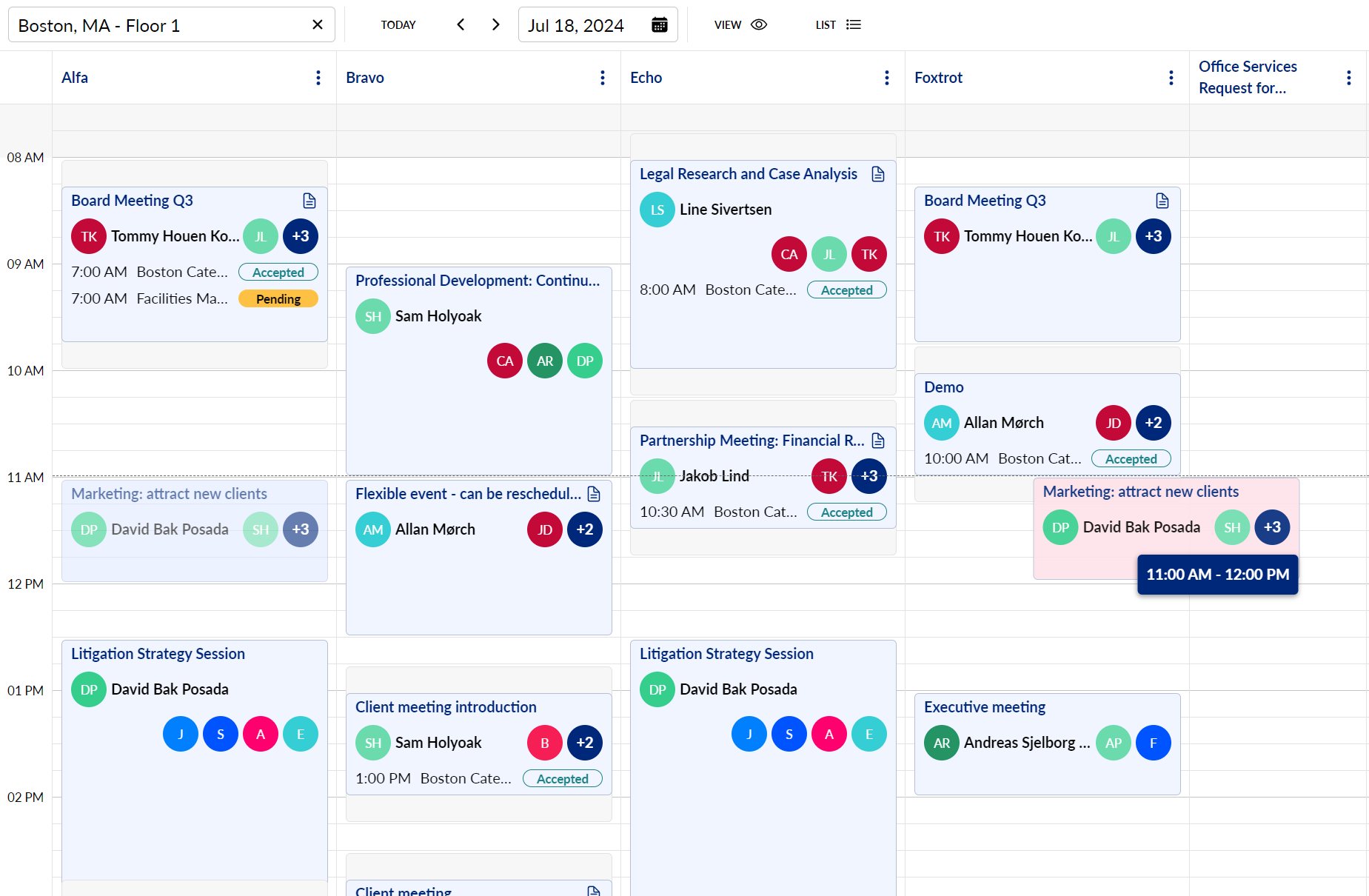The height and width of the screenshot is (896, 1369).
Task: Click pink A attendee avatar in Alfa Litigation Session
Action: [261, 734]
